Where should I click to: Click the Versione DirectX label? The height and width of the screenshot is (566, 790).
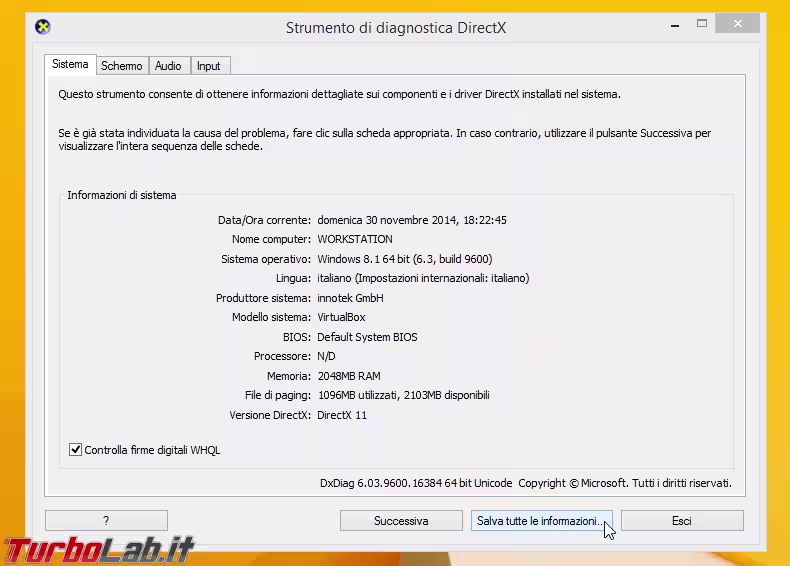[x=270, y=415]
